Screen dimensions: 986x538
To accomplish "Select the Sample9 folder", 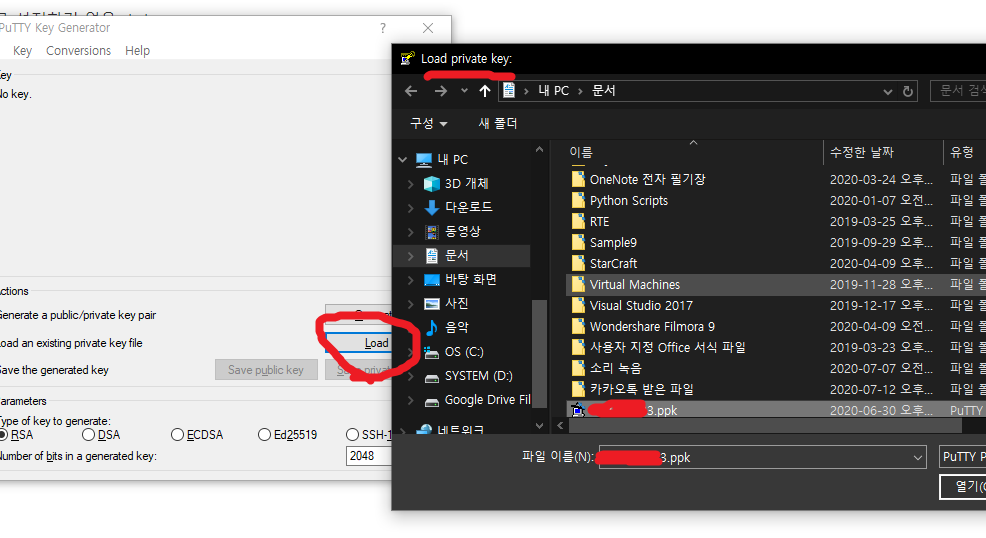I will [613, 243].
